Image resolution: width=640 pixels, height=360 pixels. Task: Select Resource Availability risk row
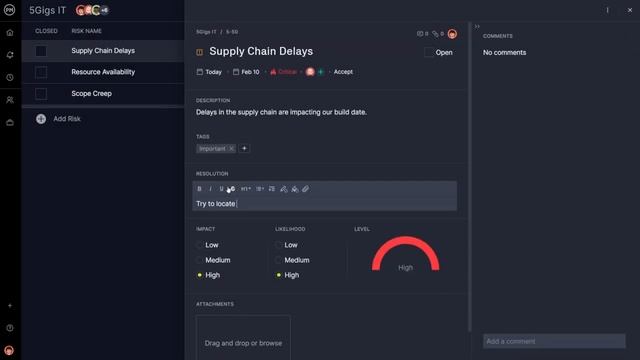click(x=103, y=72)
